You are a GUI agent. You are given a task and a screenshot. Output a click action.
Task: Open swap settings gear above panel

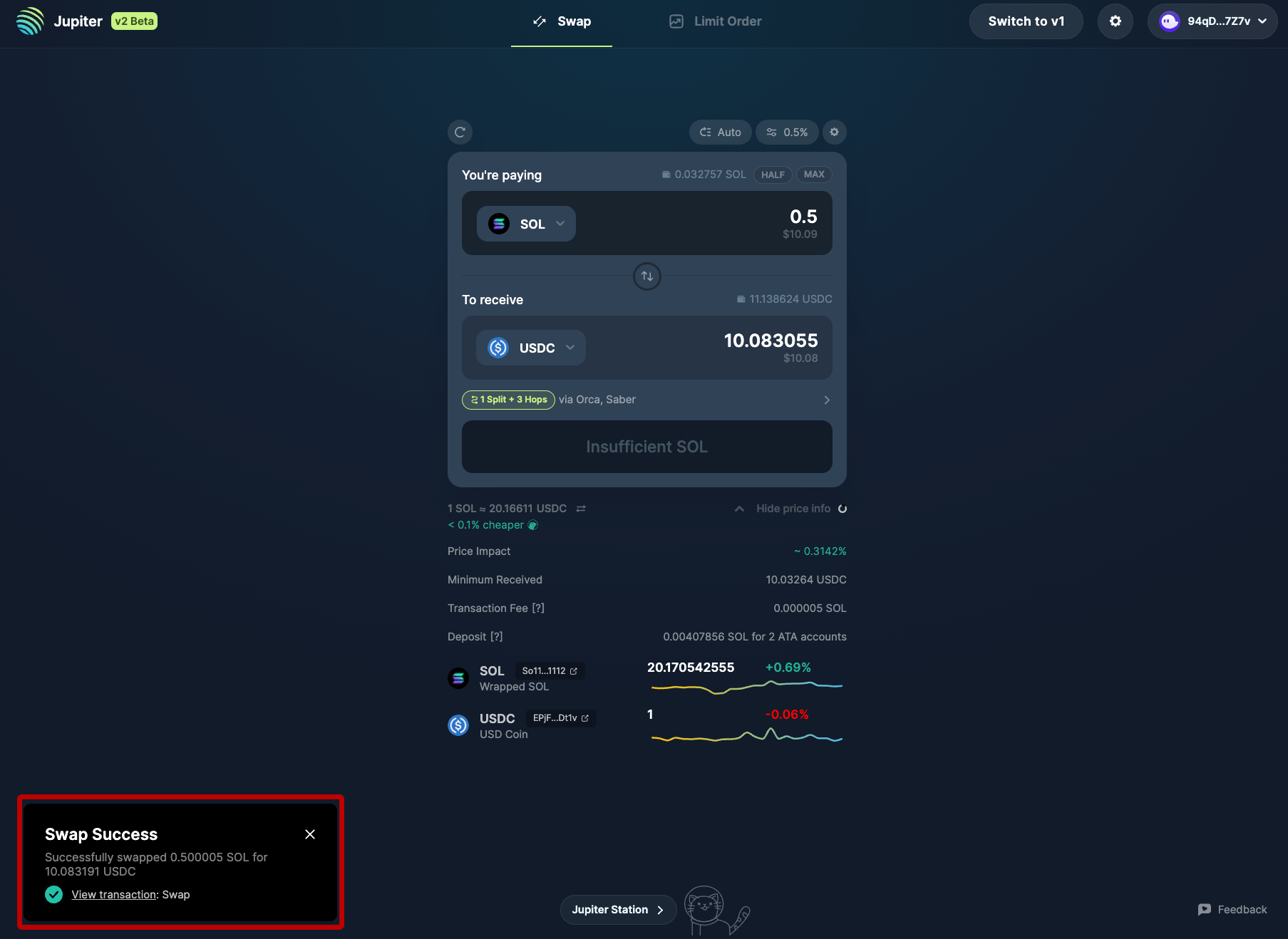[x=835, y=132]
